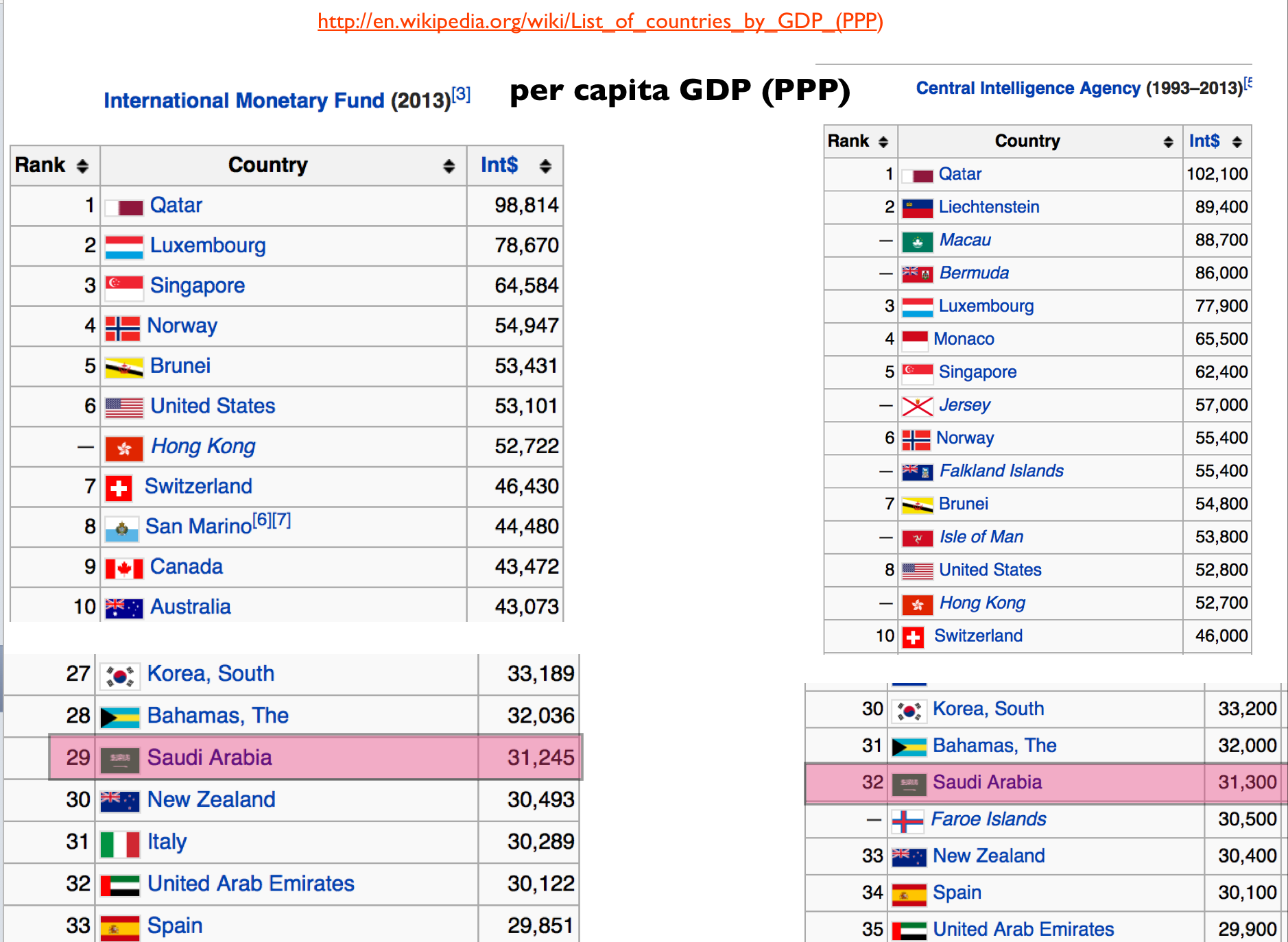Click Hong Kong flag in IMF table
Viewport: 1288px width, 942px height.
[x=124, y=449]
